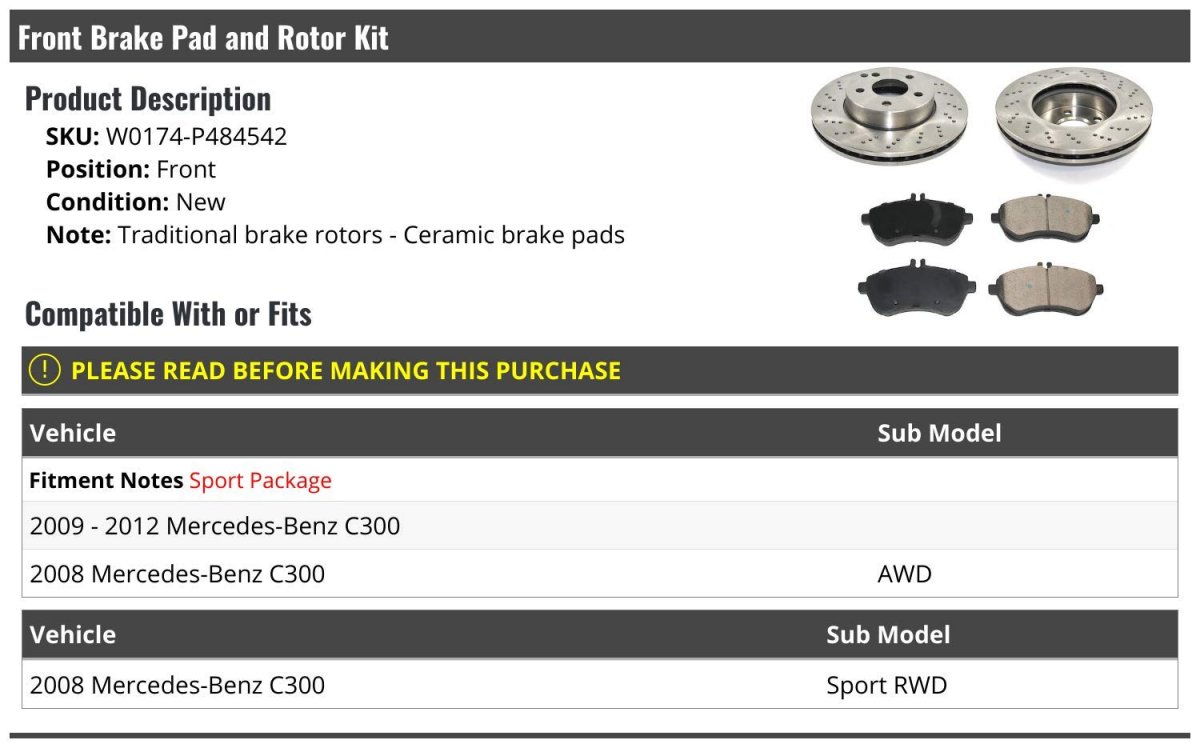Click the Sub Model header in the first table
This screenshot has width=1200, height=748.
[939, 433]
